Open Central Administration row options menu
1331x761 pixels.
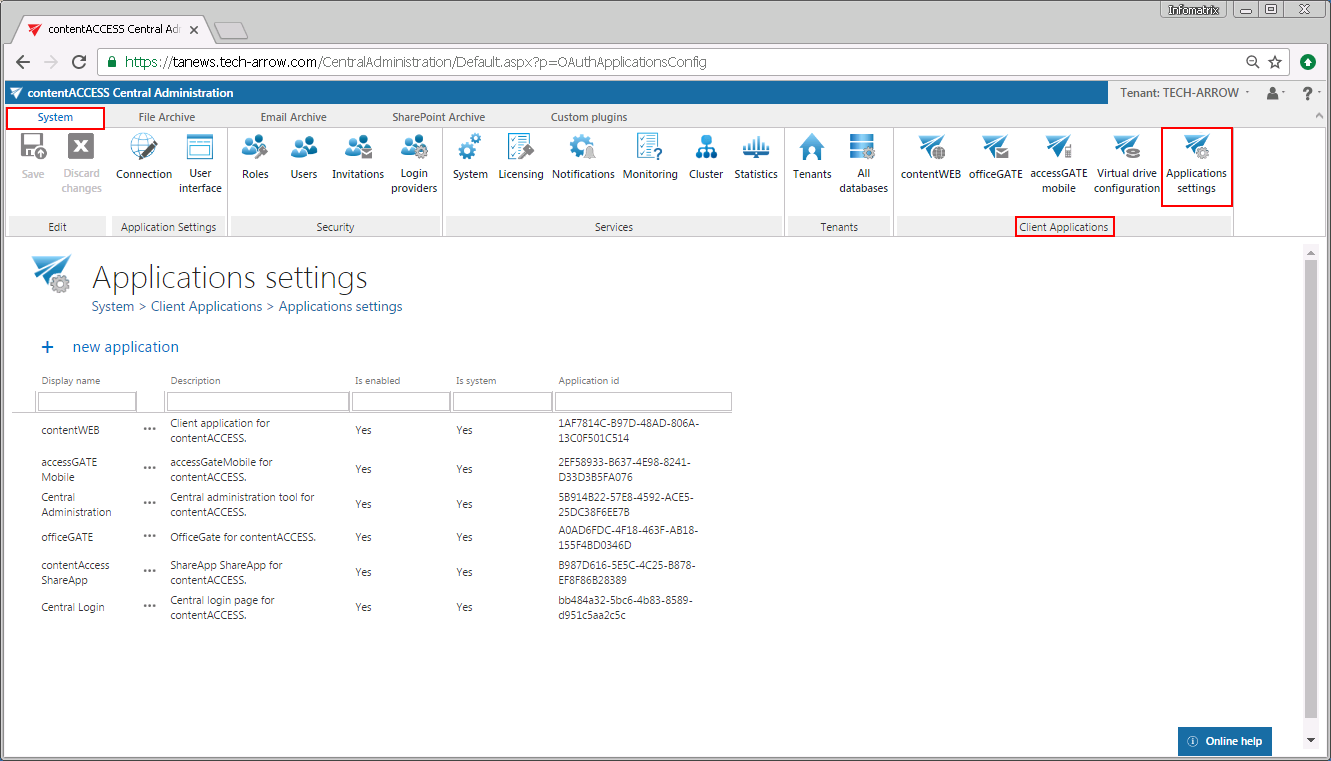pos(150,502)
